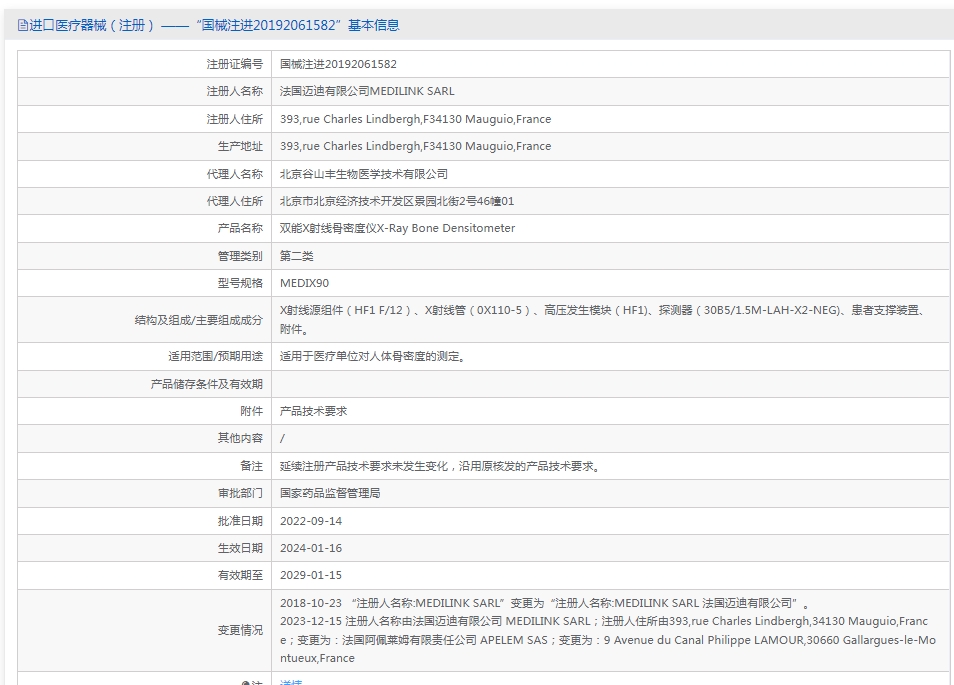This screenshot has height=685, width=954.
Task: Click the 产品技术要求 attachment text
Action: tap(313, 411)
